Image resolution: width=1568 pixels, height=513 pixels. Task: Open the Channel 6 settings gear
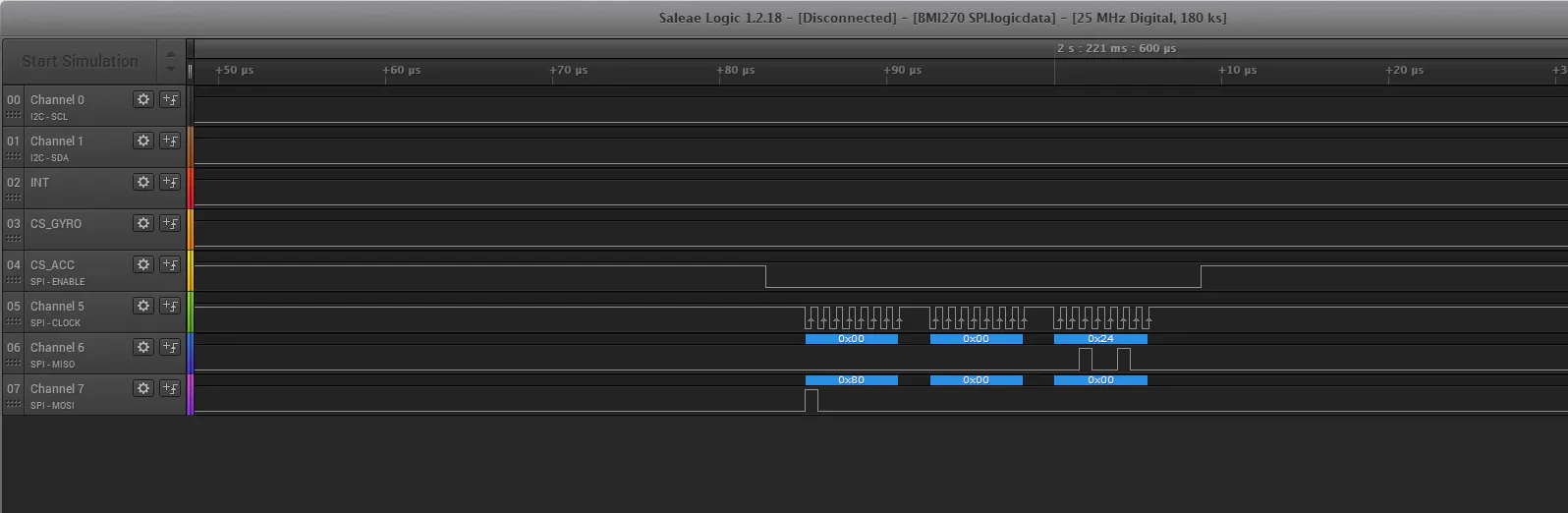click(x=143, y=347)
